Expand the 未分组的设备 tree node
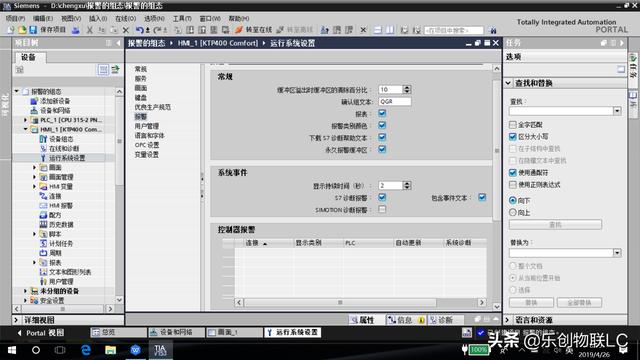The height and width of the screenshot is (360, 640). pyautogui.click(x=25, y=291)
